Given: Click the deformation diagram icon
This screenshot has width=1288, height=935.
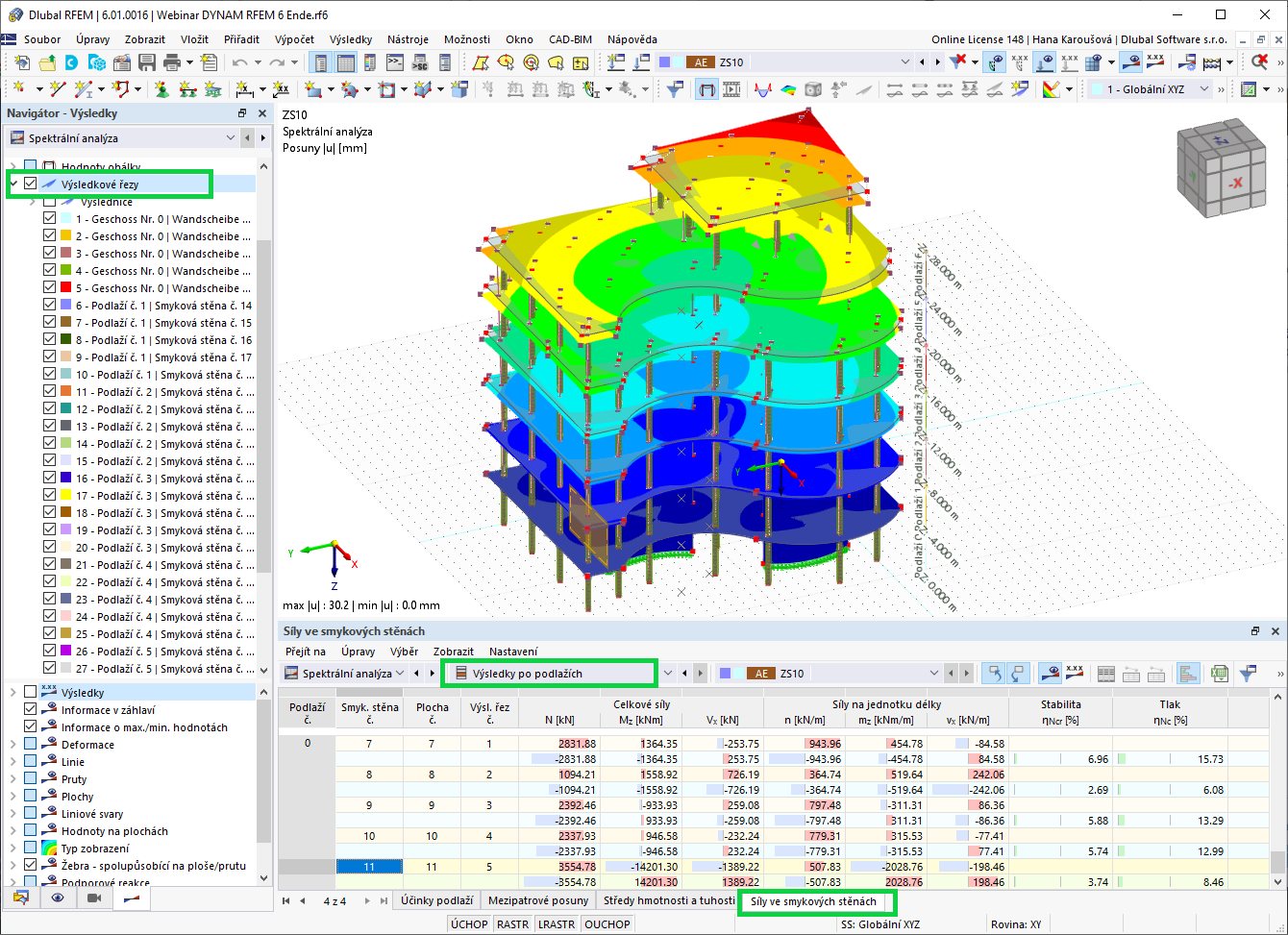Looking at the screenshot, I should [x=763, y=89].
